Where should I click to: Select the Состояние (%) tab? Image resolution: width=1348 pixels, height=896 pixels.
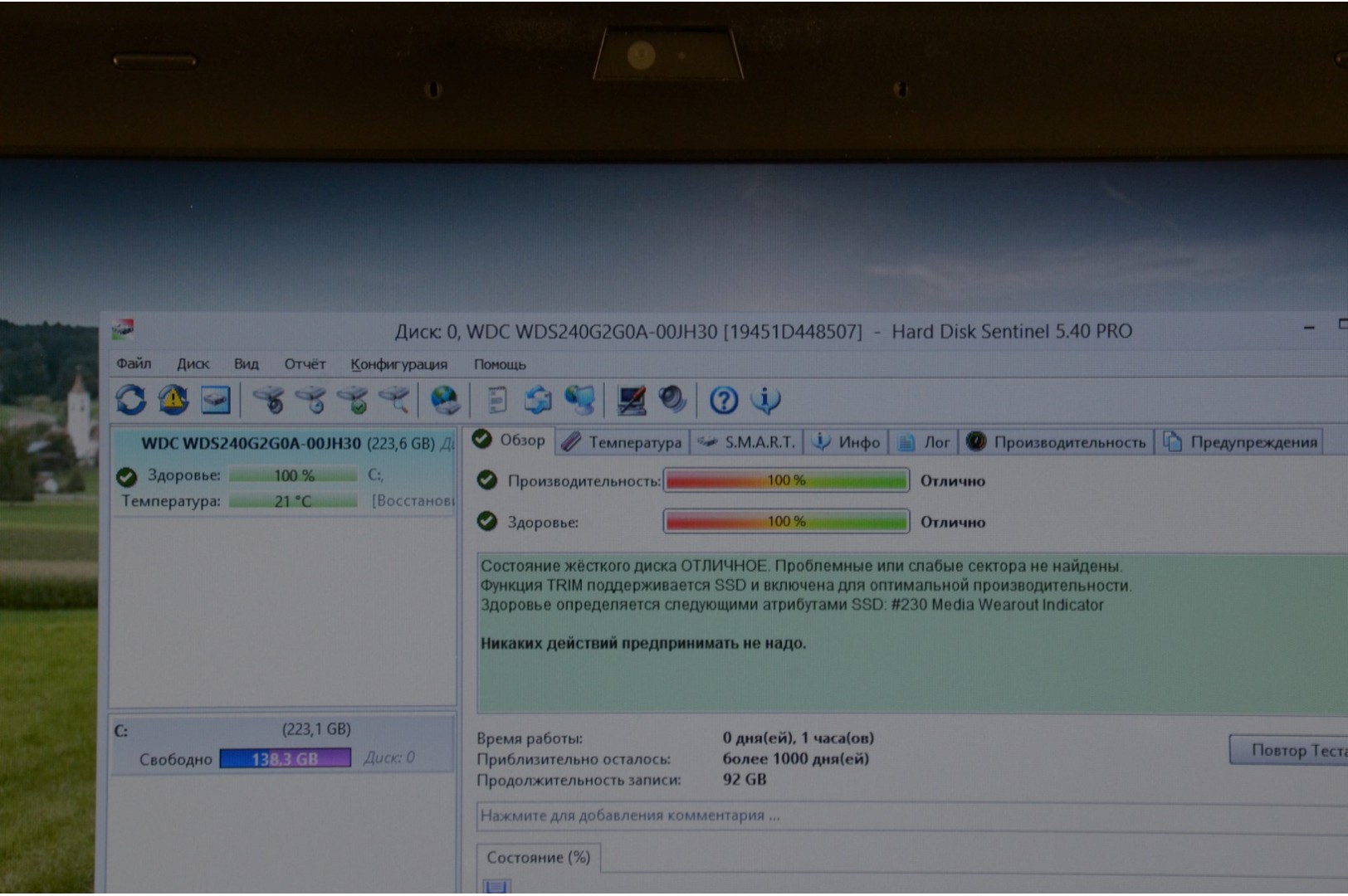(538, 857)
